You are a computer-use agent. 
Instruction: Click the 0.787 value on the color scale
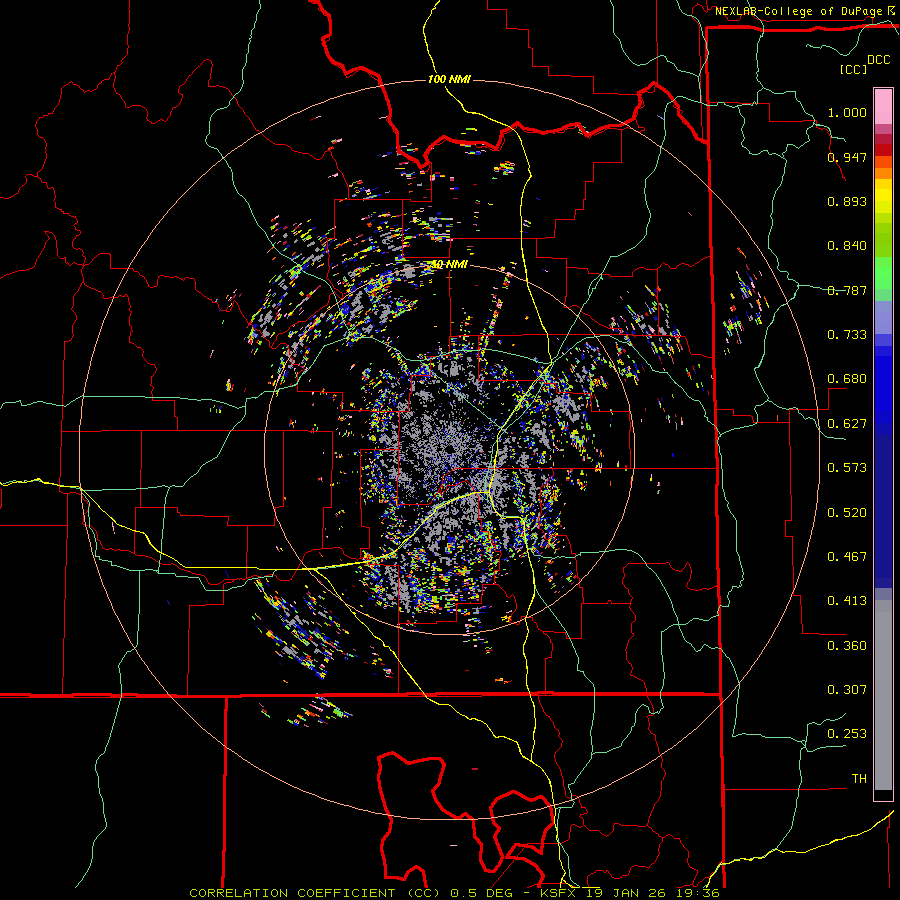coord(847,290)
